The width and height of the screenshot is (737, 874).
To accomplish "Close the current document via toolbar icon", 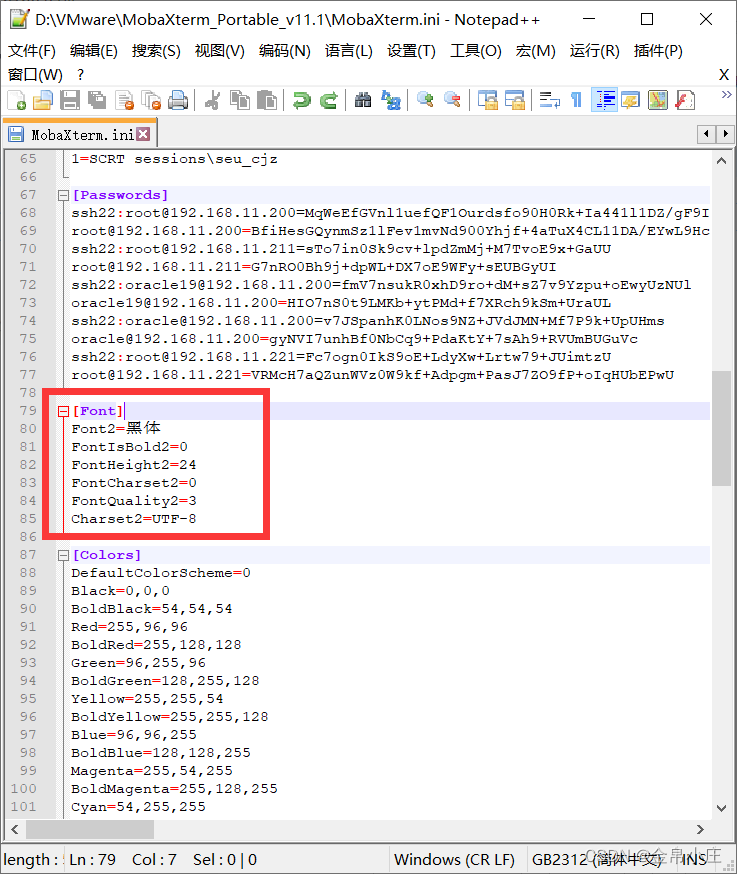I will coord(124,100).
